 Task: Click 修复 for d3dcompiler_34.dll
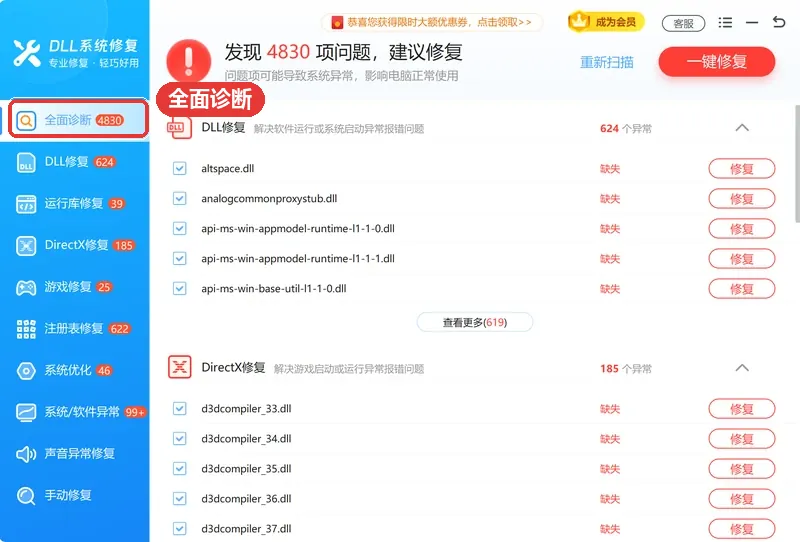tap(742, 439)
